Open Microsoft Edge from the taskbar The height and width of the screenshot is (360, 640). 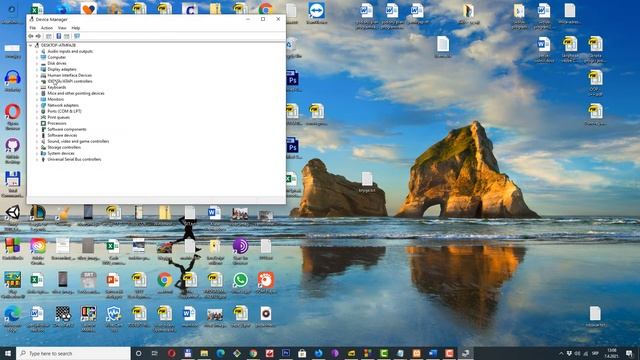[x=220, y=353]
